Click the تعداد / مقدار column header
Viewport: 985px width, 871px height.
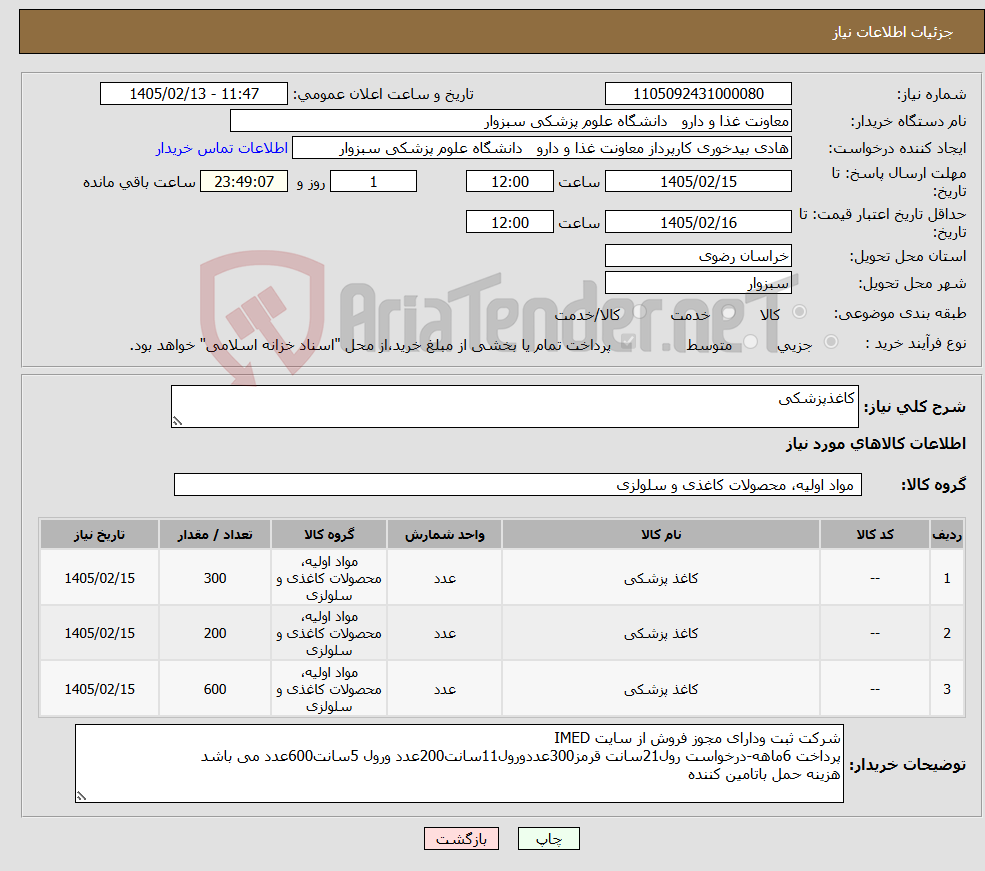tap(215, 534)
